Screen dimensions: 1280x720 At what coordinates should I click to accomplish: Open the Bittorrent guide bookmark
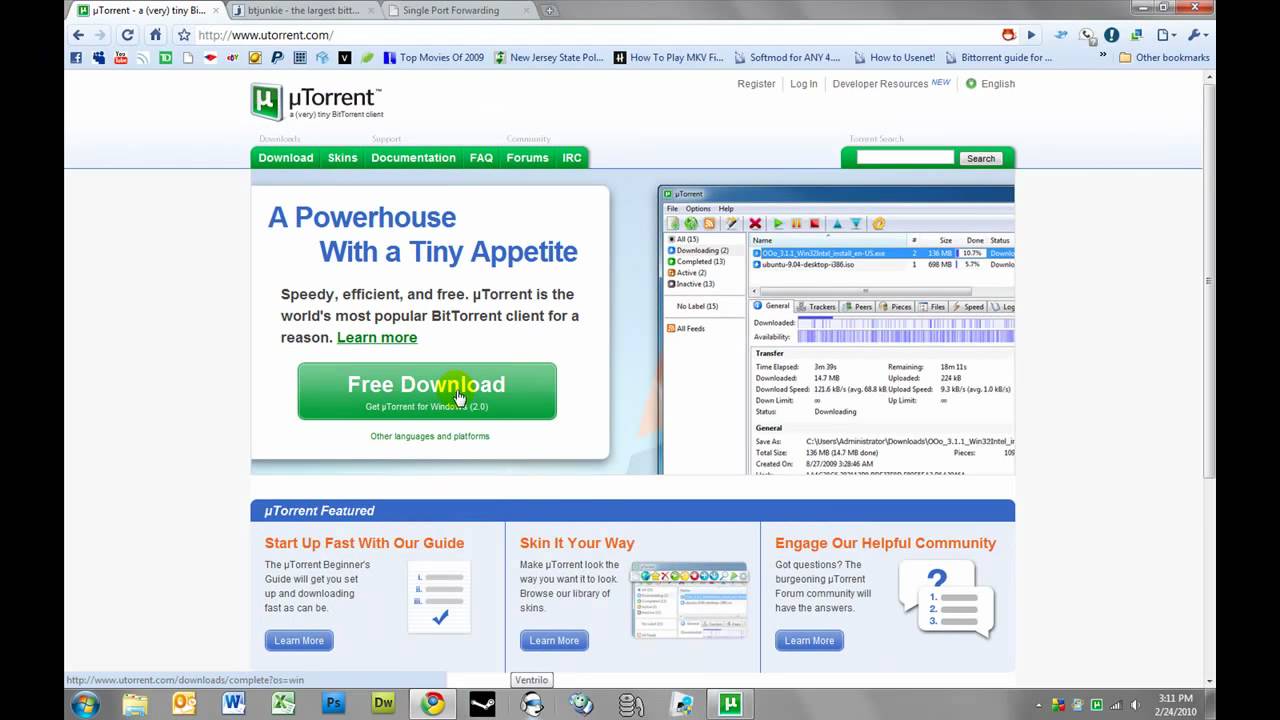point(999,58)
